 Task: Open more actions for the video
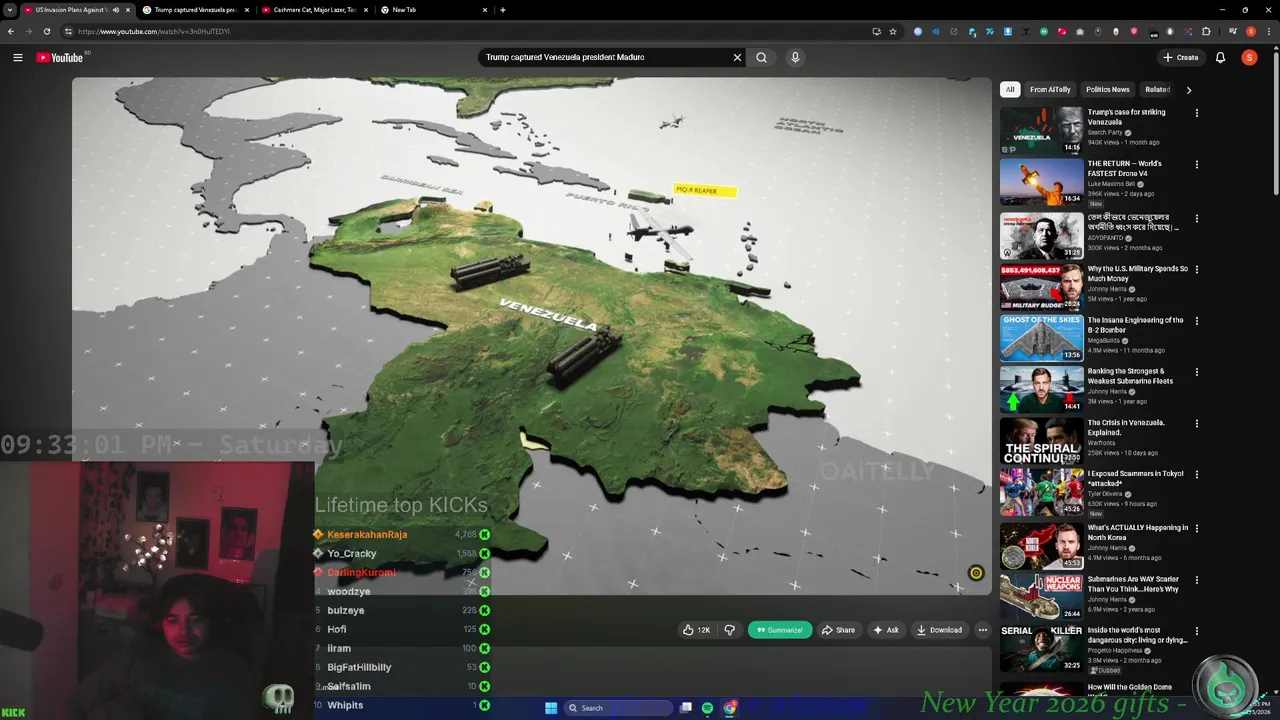(982, 630)
